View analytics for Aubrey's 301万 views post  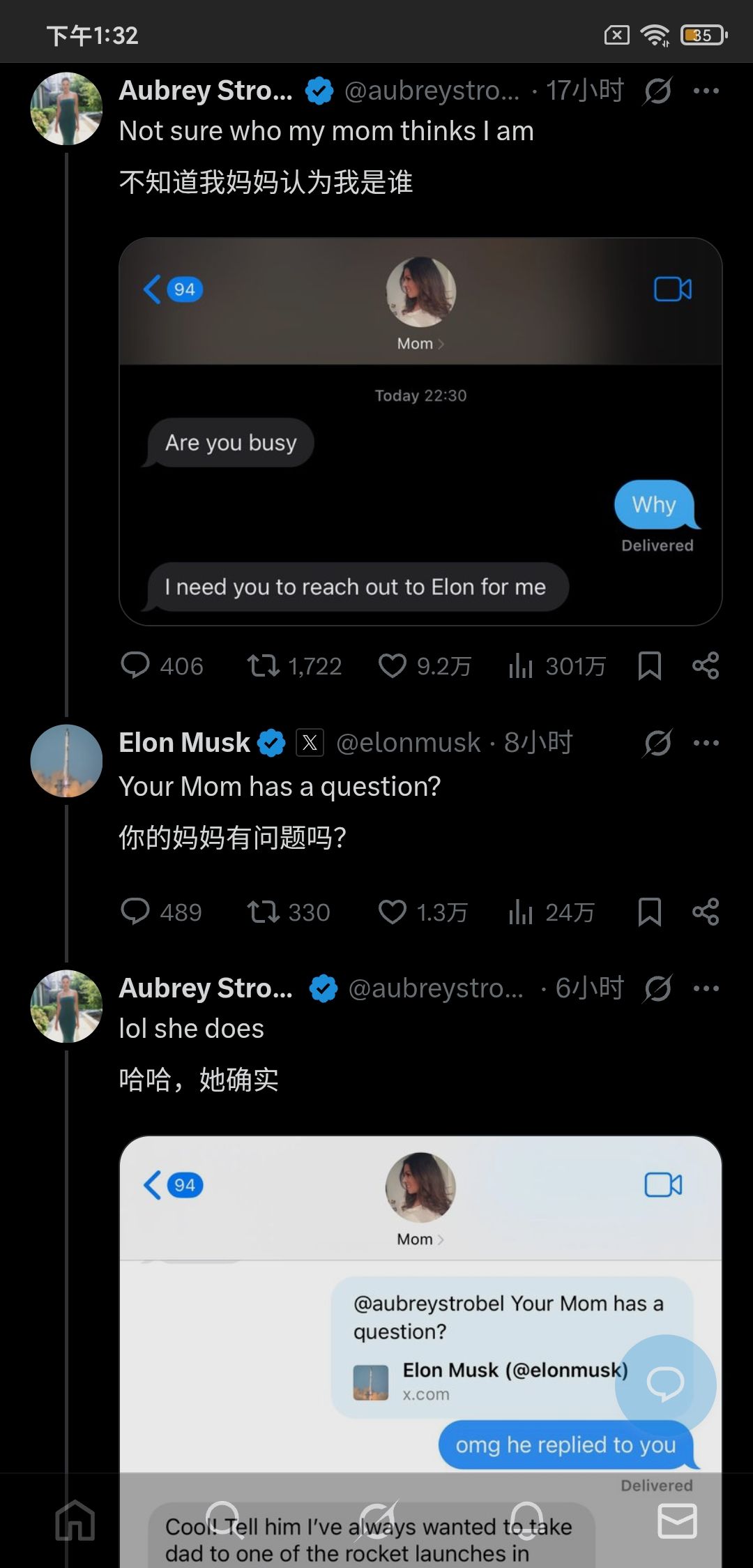[x=521, y=666]
